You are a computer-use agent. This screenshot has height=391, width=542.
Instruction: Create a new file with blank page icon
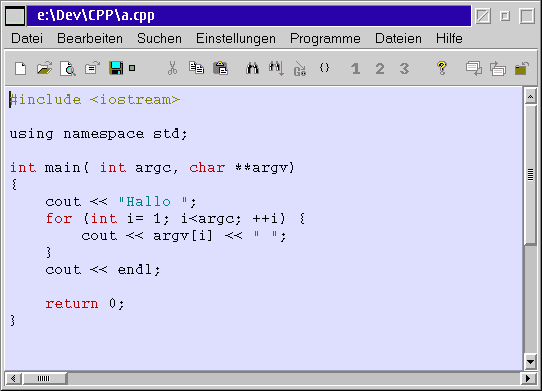(x=20, y=68)
